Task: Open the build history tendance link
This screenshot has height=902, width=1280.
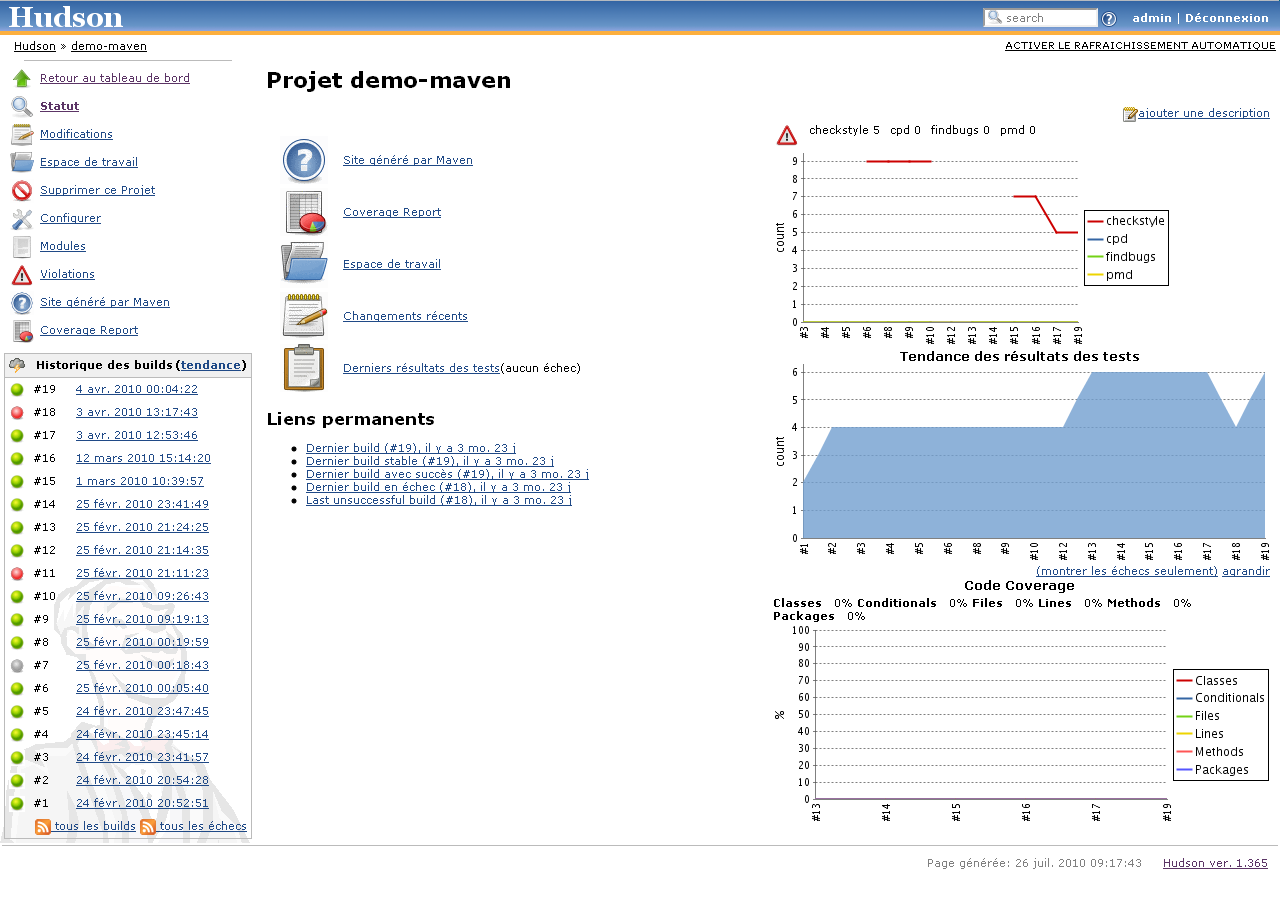Action: pos(210,366)
